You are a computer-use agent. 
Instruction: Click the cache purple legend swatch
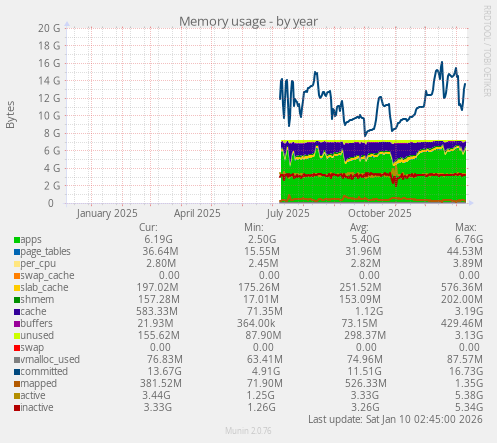pyautogui.click(x=17, y=312)
